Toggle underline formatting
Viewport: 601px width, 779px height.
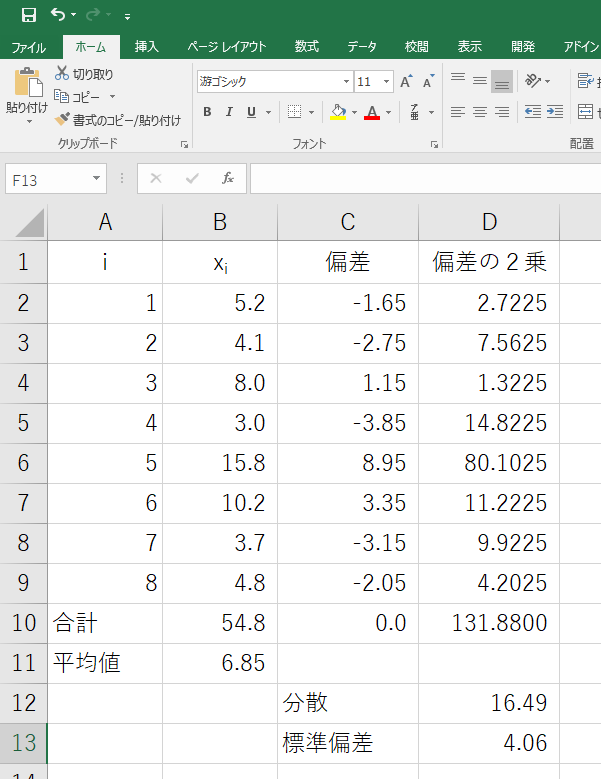point(251,112)
